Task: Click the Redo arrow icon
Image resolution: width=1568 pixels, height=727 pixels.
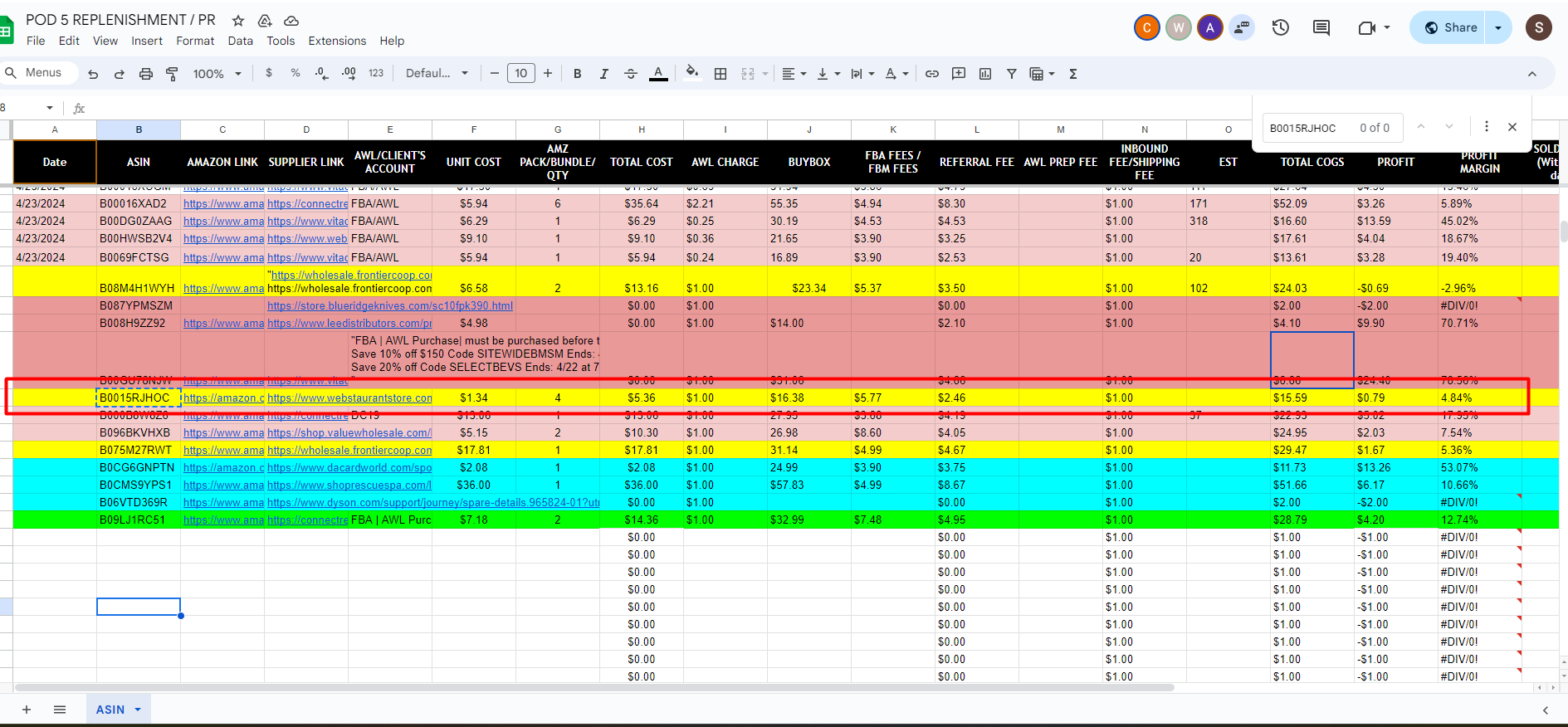Action: pyautogui.click(x=120, y=74)
